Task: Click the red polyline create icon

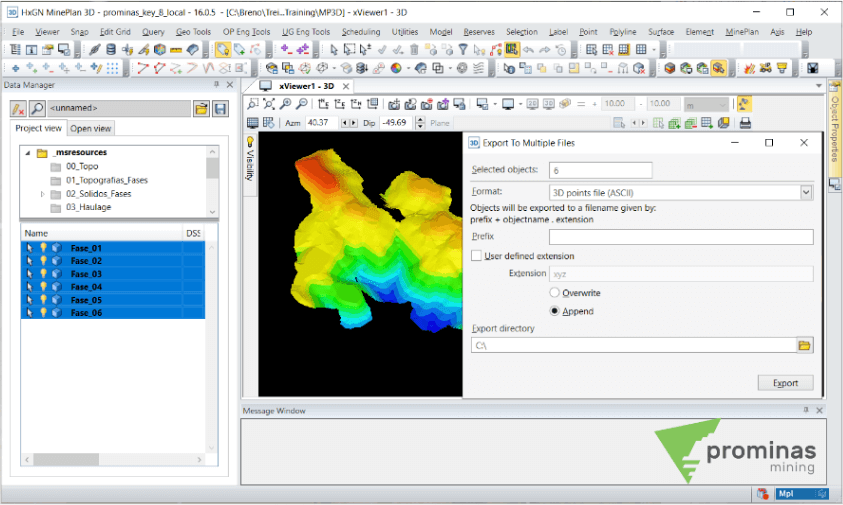Action: coord(142,68)
